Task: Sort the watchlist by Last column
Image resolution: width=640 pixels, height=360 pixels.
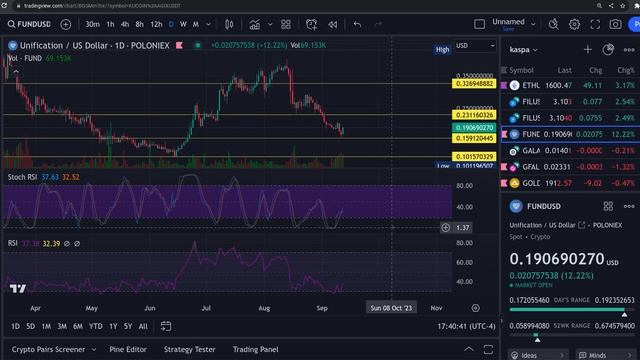Action: (x=564, y=70)
